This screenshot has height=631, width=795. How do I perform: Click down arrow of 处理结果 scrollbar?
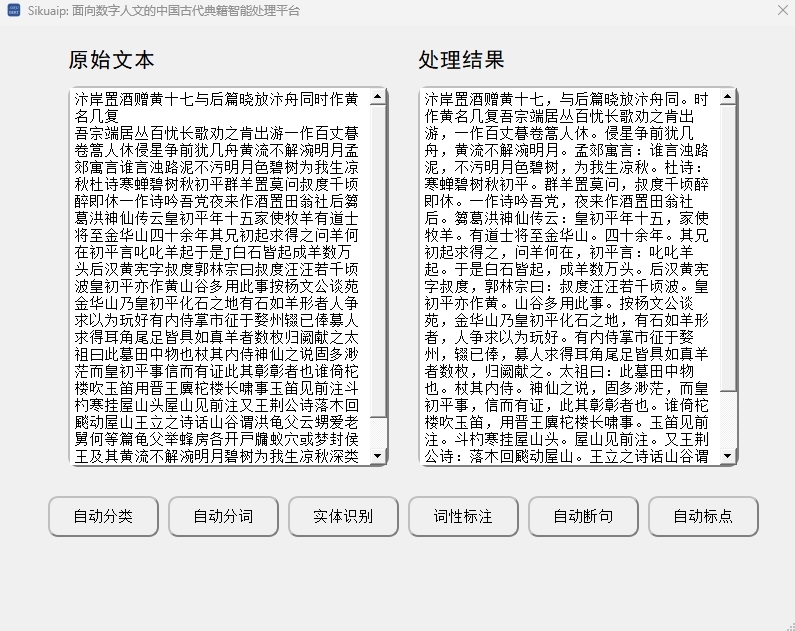(x=728, y=455)
